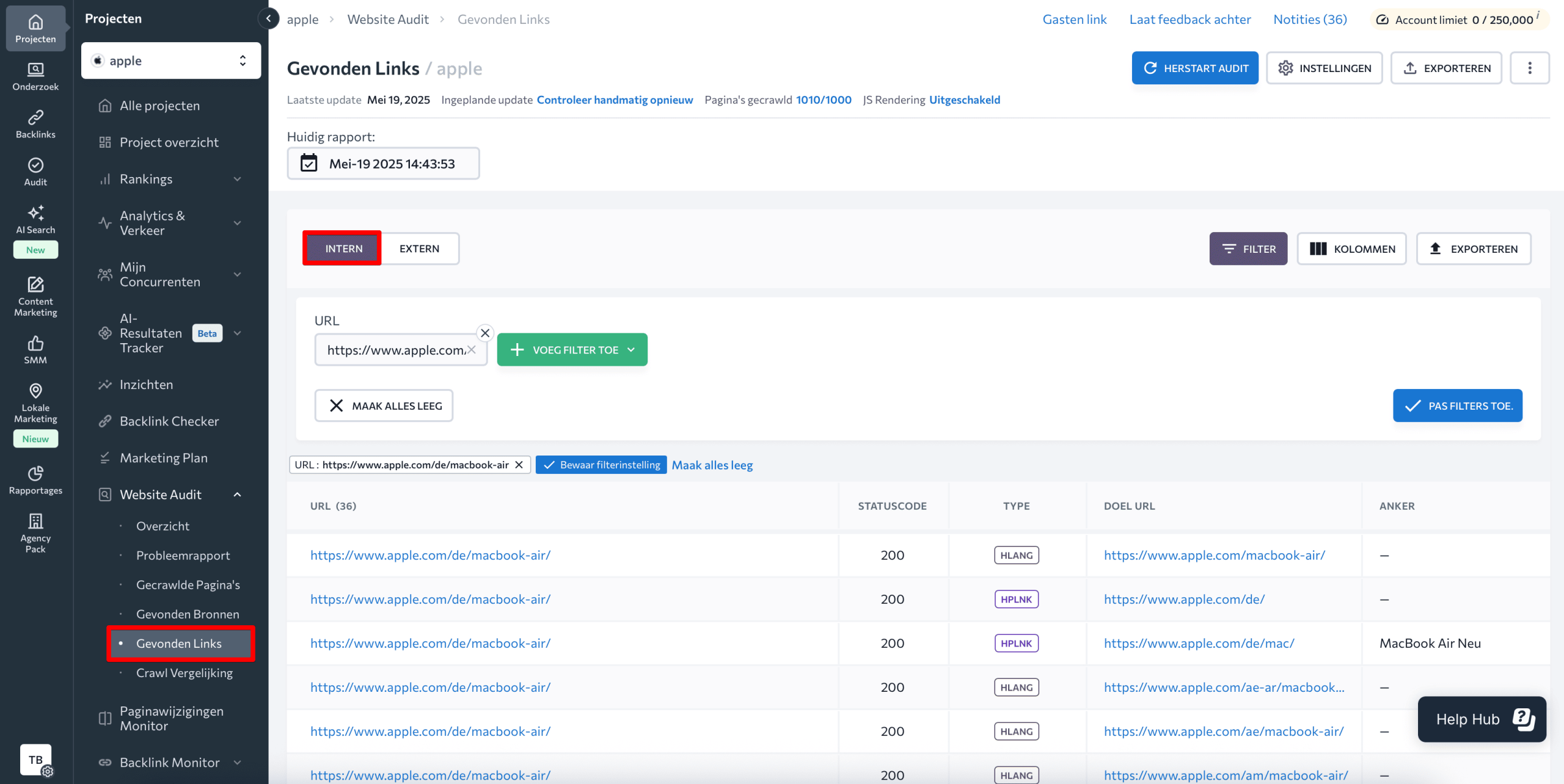Click MAAK ALLES LEEG button
The width and height of the screenshot is (1564, 784).
384,405
